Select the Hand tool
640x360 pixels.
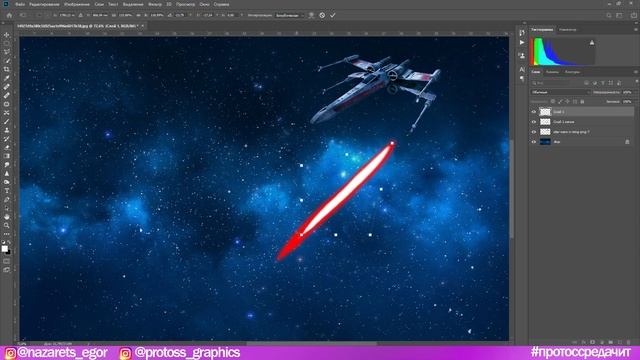coord(7,216)
